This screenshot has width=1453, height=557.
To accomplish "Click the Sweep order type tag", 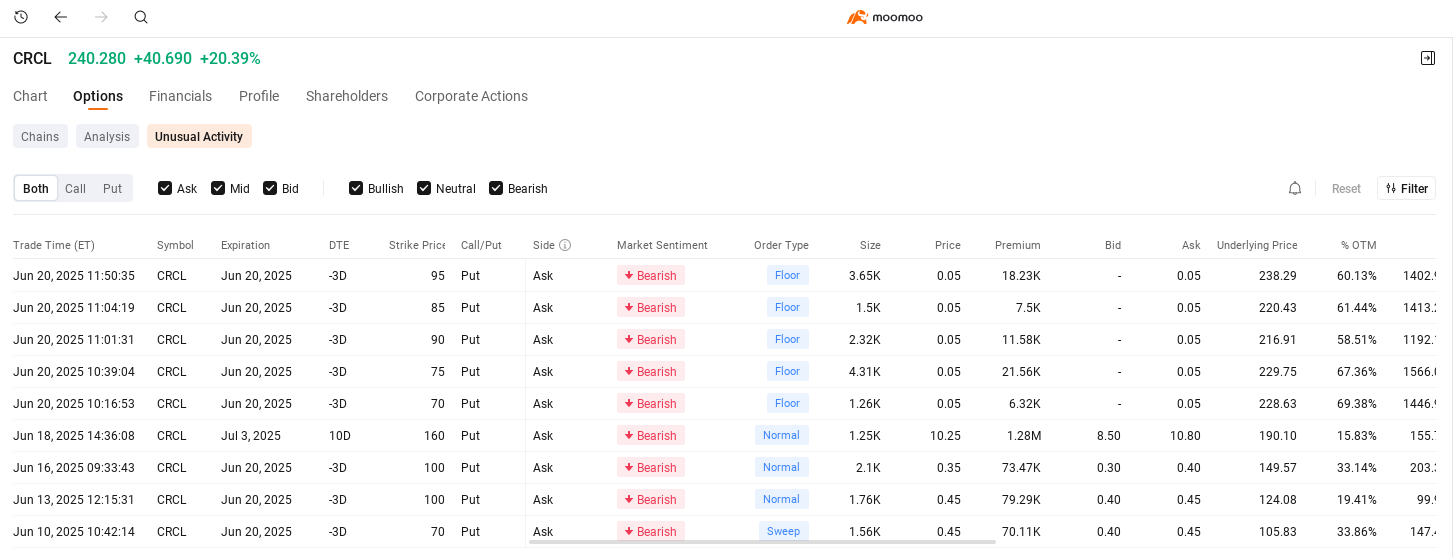I will (784, 531).
